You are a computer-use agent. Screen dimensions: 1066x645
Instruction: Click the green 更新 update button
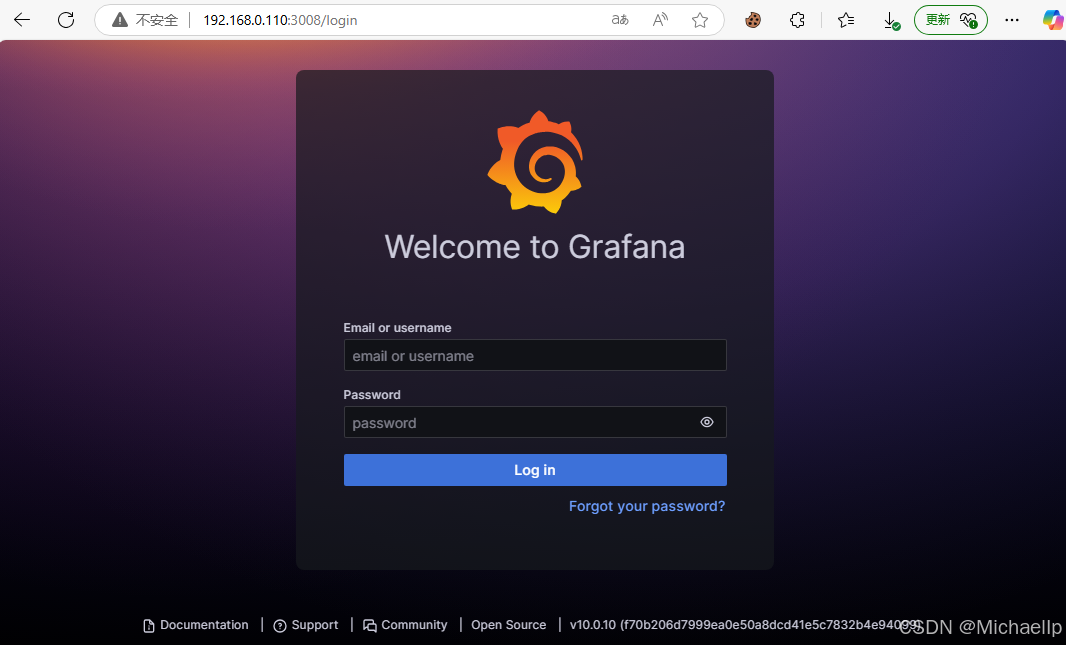[x=950, y=20]
